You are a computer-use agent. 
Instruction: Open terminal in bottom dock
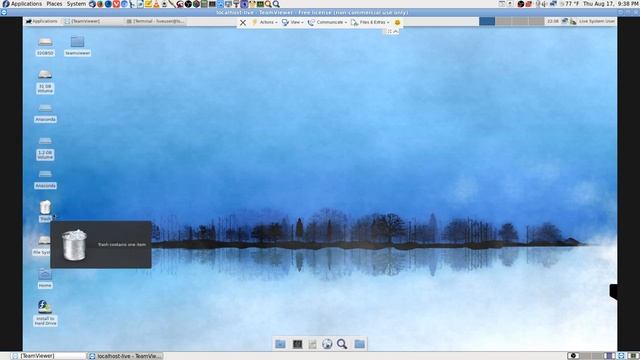click(x=297, y=344)
